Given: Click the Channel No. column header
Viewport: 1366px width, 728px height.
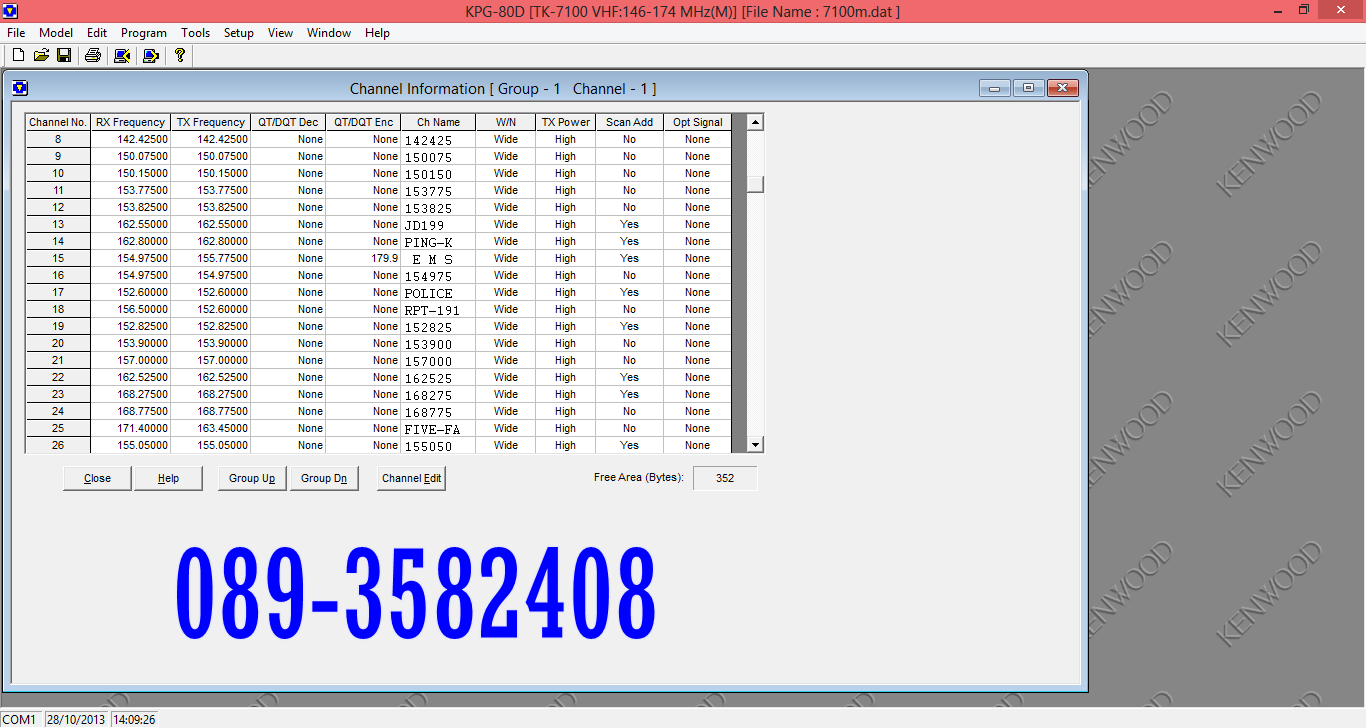Looking at the screenshot, I should click(x=58, y=122).
